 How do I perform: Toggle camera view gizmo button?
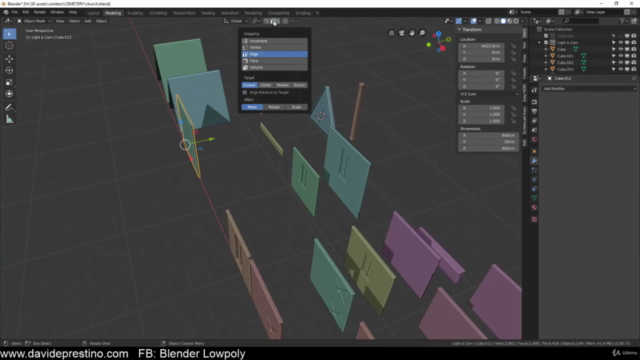pos(402,33)
